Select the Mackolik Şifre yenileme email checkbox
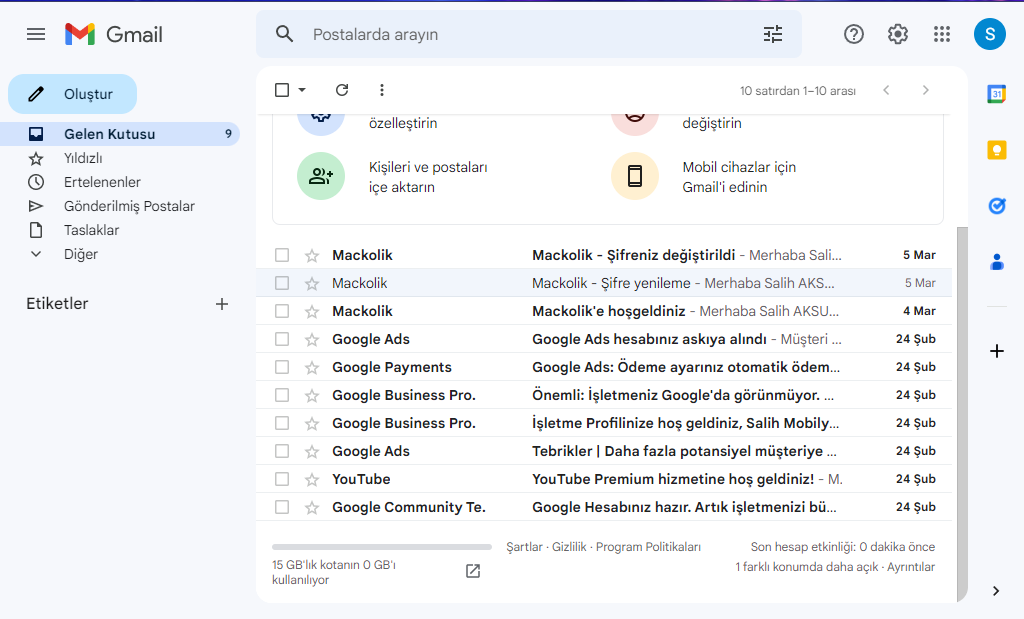The image size is (1024, 619). (282, 283)
